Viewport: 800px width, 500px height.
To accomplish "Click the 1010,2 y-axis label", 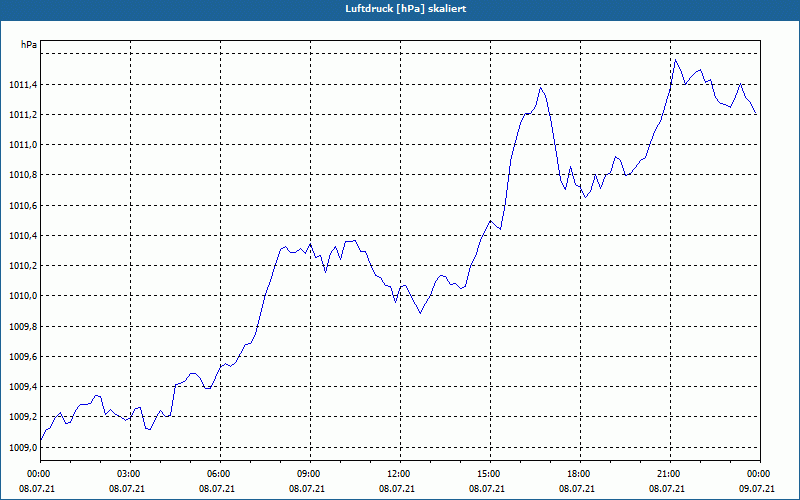I will coord(23,266).
